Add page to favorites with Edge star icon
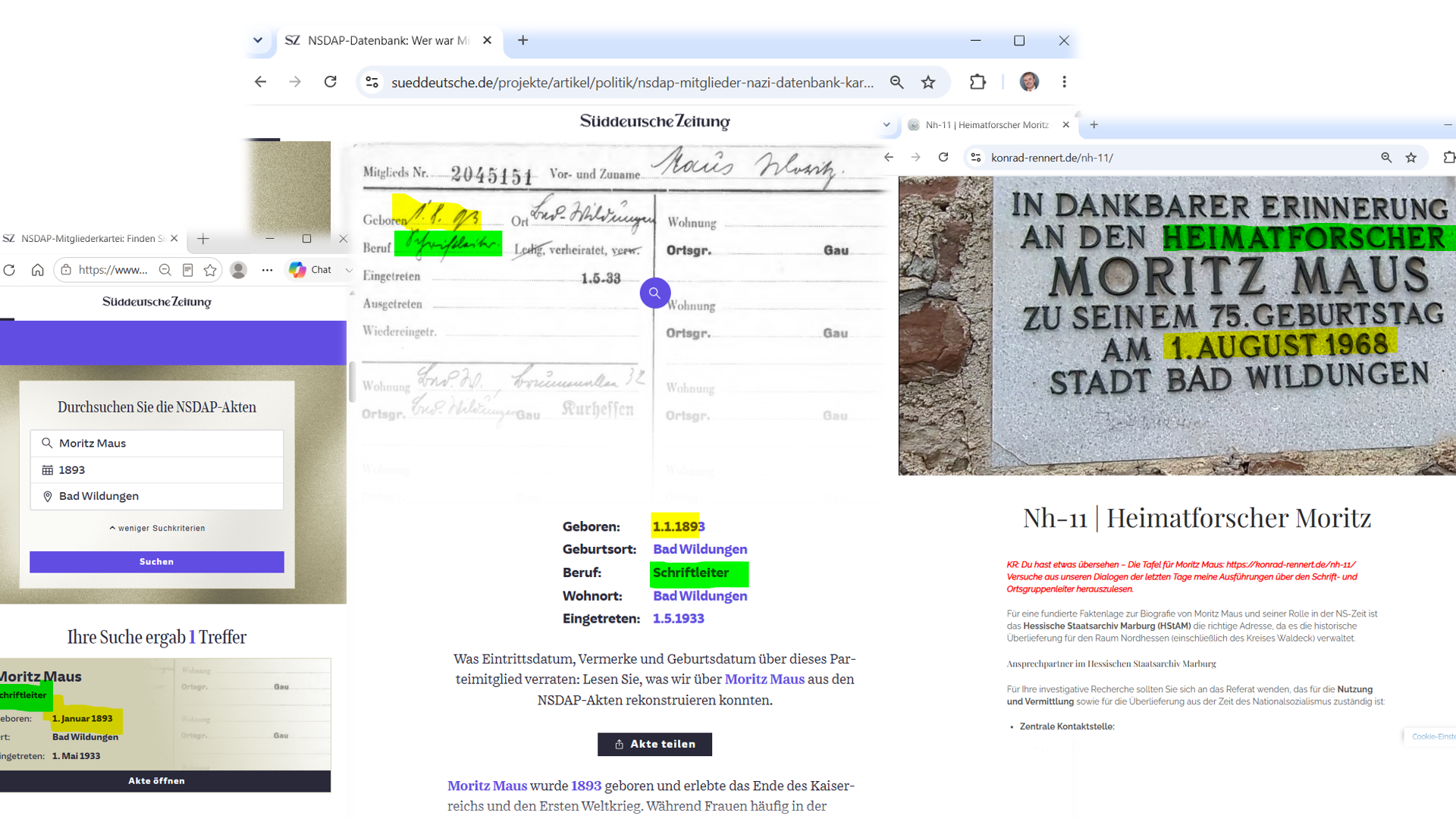 coord(210,270)
